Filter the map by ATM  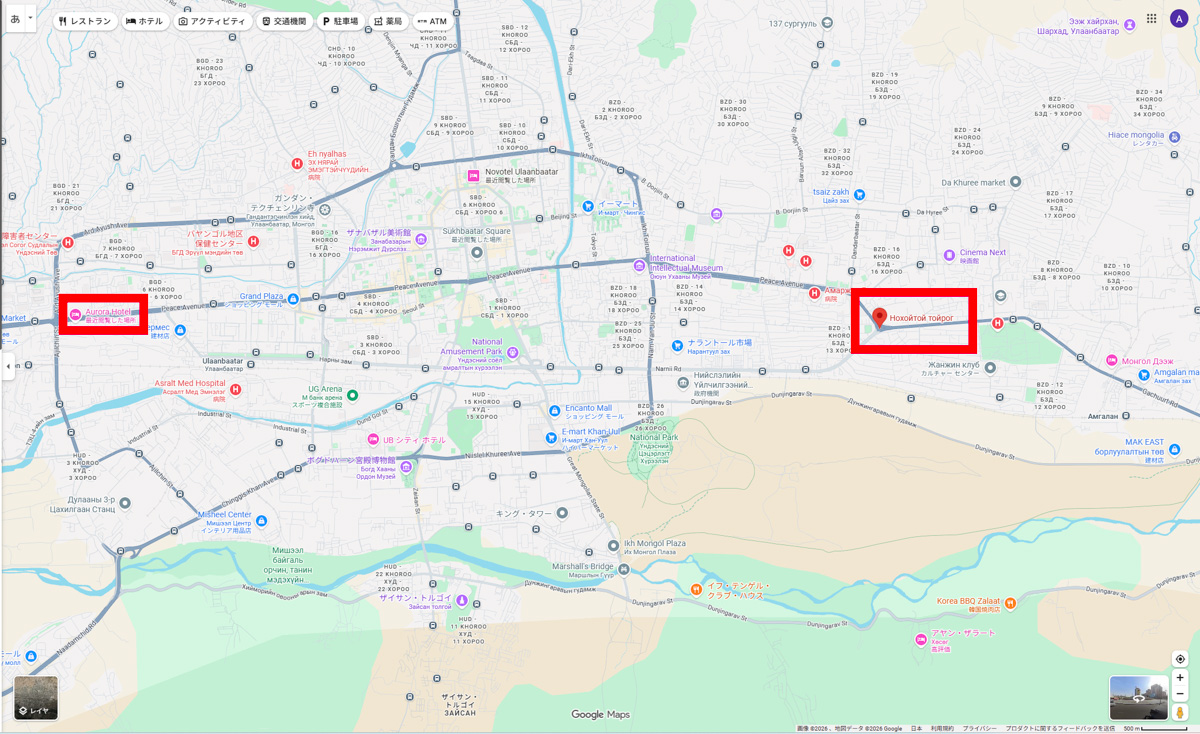coord(432,21)
